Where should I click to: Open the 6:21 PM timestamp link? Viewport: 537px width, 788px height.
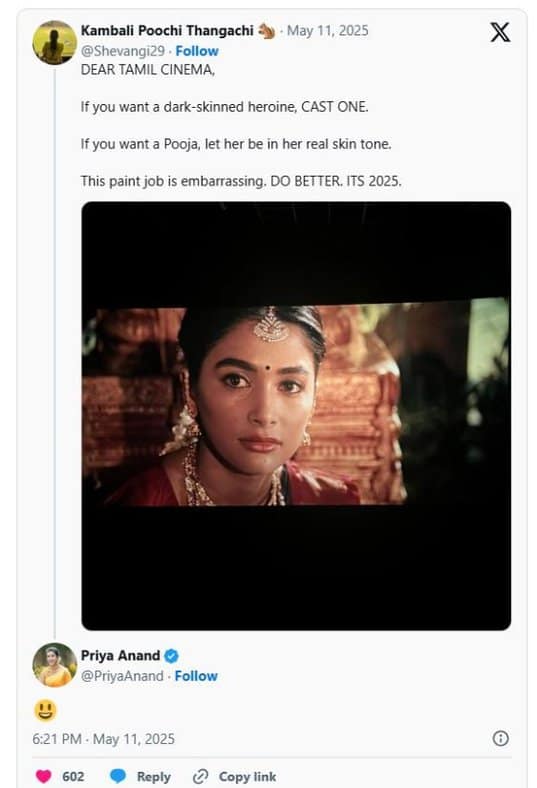click(103, 739)
